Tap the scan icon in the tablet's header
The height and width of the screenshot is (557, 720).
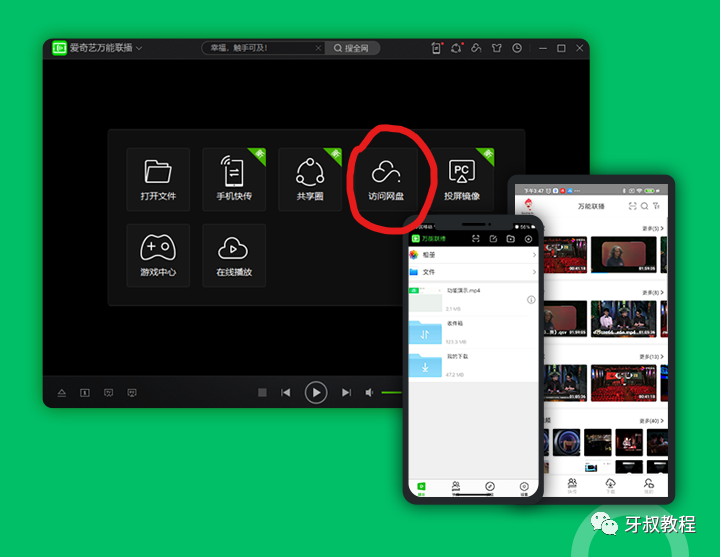coord(632,206)
